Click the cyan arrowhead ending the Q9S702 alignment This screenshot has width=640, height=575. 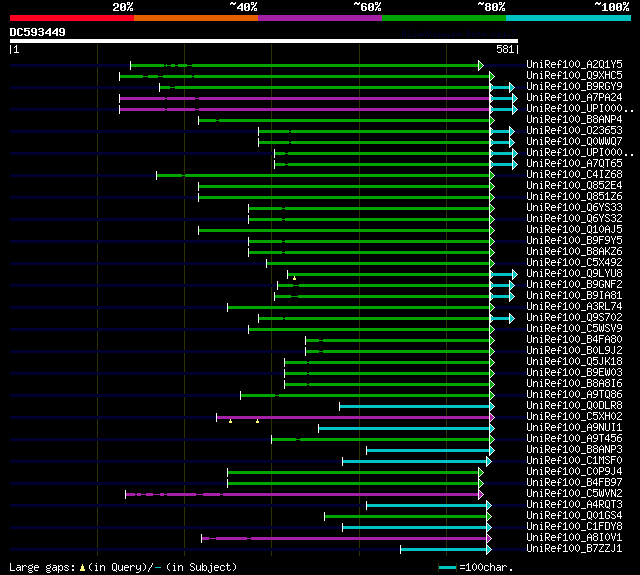[512, 318]
